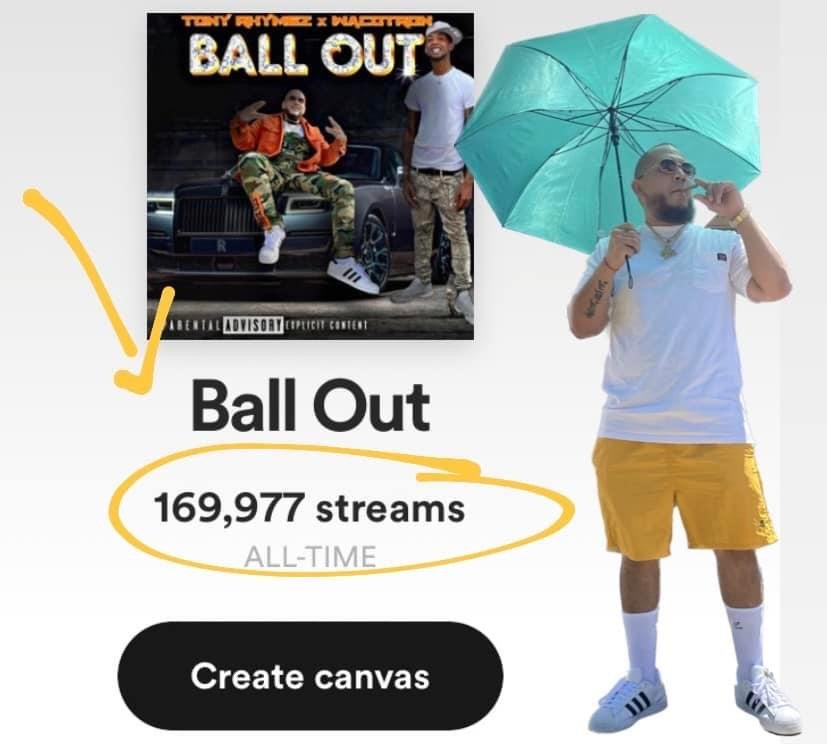Click the hat of the standing cover man

[x=443, y=31]
